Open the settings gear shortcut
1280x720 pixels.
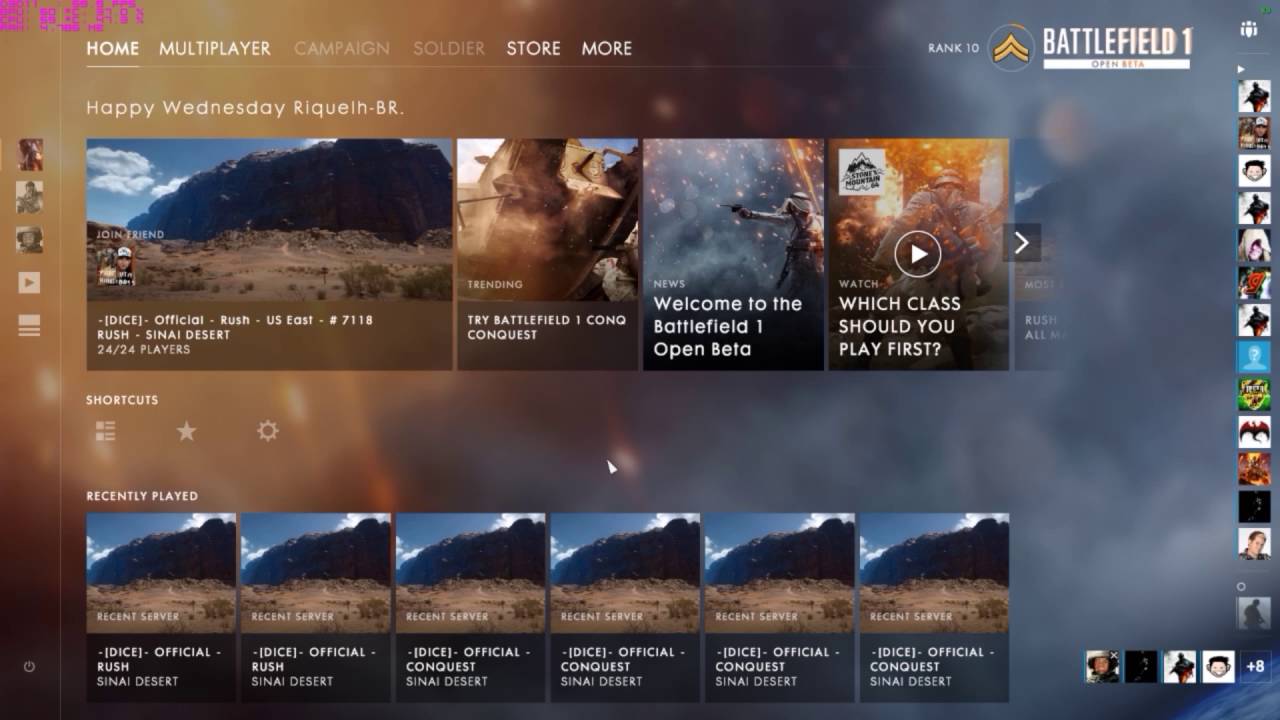point(267,431)
